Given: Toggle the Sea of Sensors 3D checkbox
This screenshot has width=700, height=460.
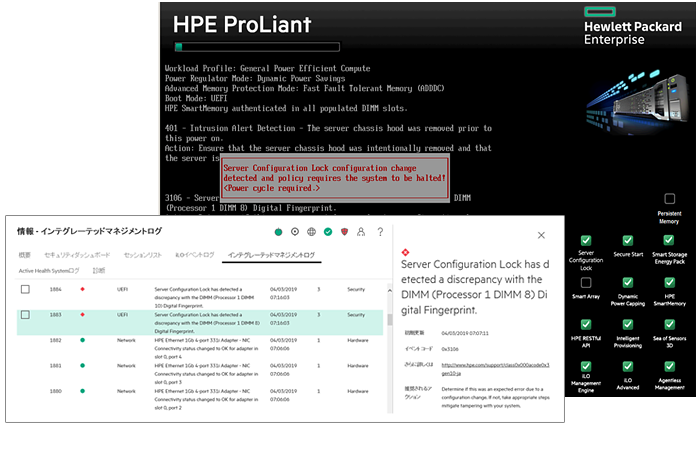Looking at the screenshot, I should click(670, 325).
